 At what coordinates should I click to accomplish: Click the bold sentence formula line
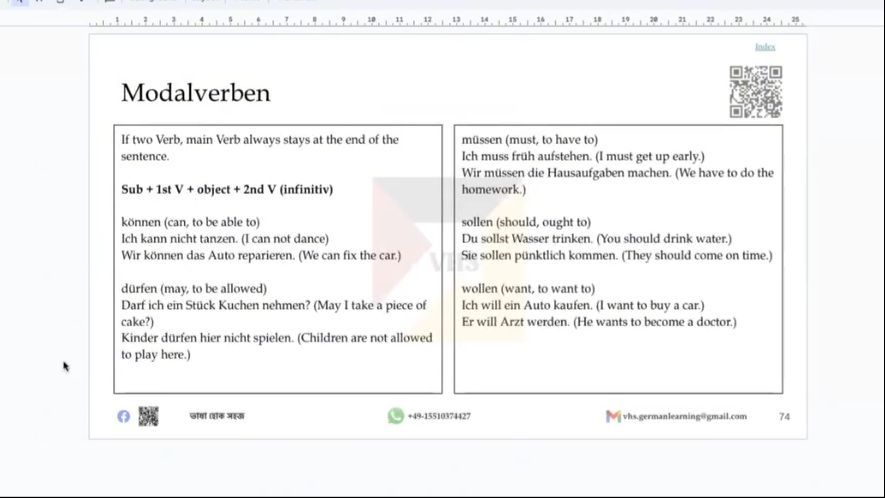pyautogui.click(x=227, y=189)
